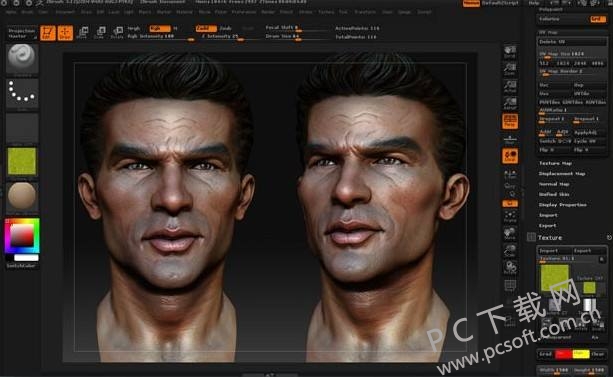Open the green texture slot on left shelf
613x377 pixels.
(x=22, y=162)
